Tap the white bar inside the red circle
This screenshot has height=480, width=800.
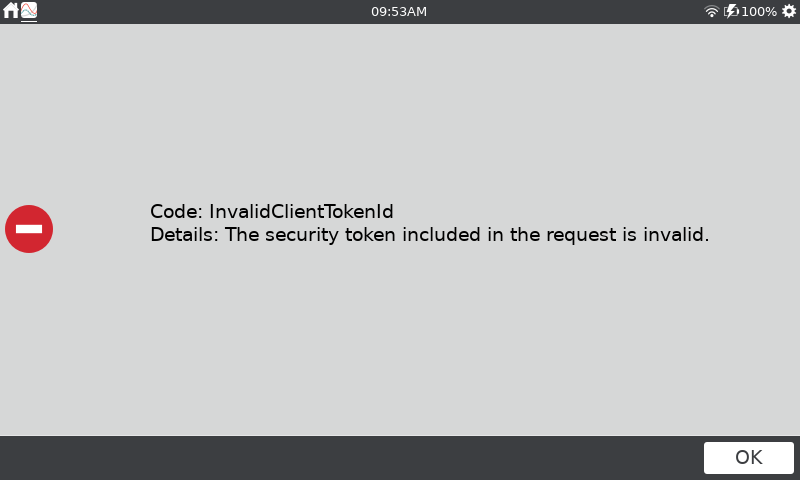[x=29, y=229]
